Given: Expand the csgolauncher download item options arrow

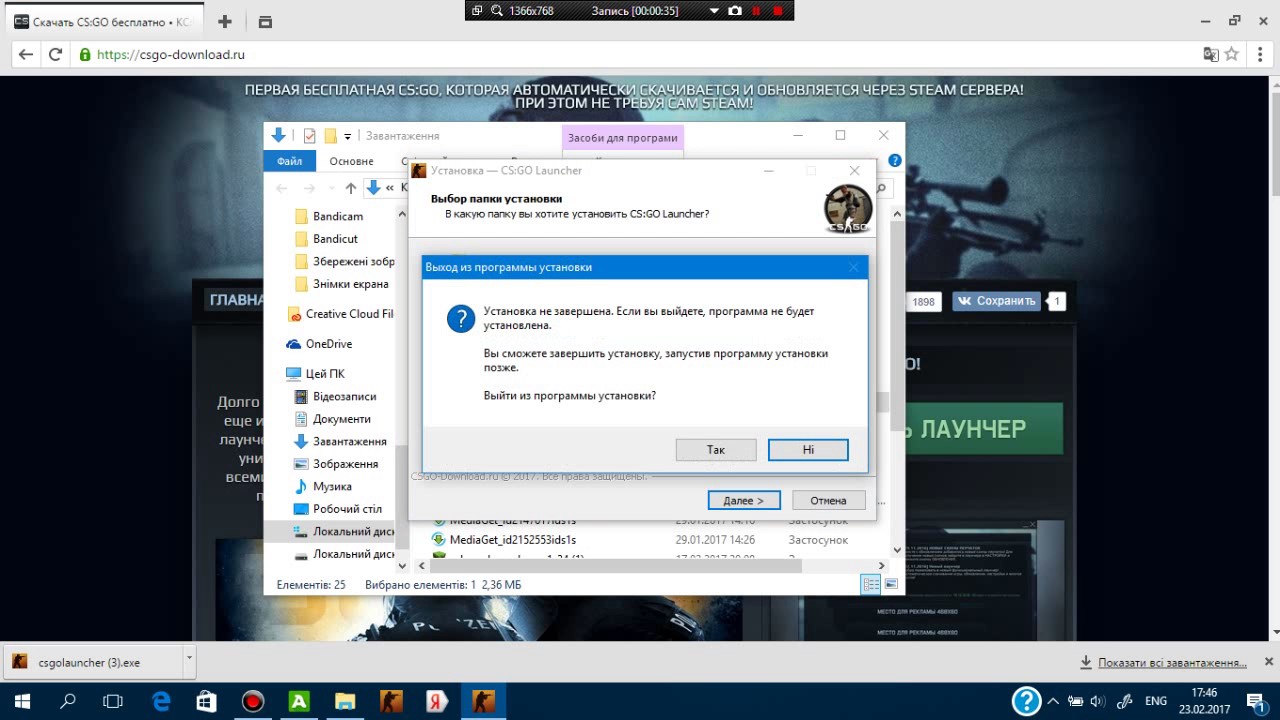Looking at the screenshot, I should 188,661.
